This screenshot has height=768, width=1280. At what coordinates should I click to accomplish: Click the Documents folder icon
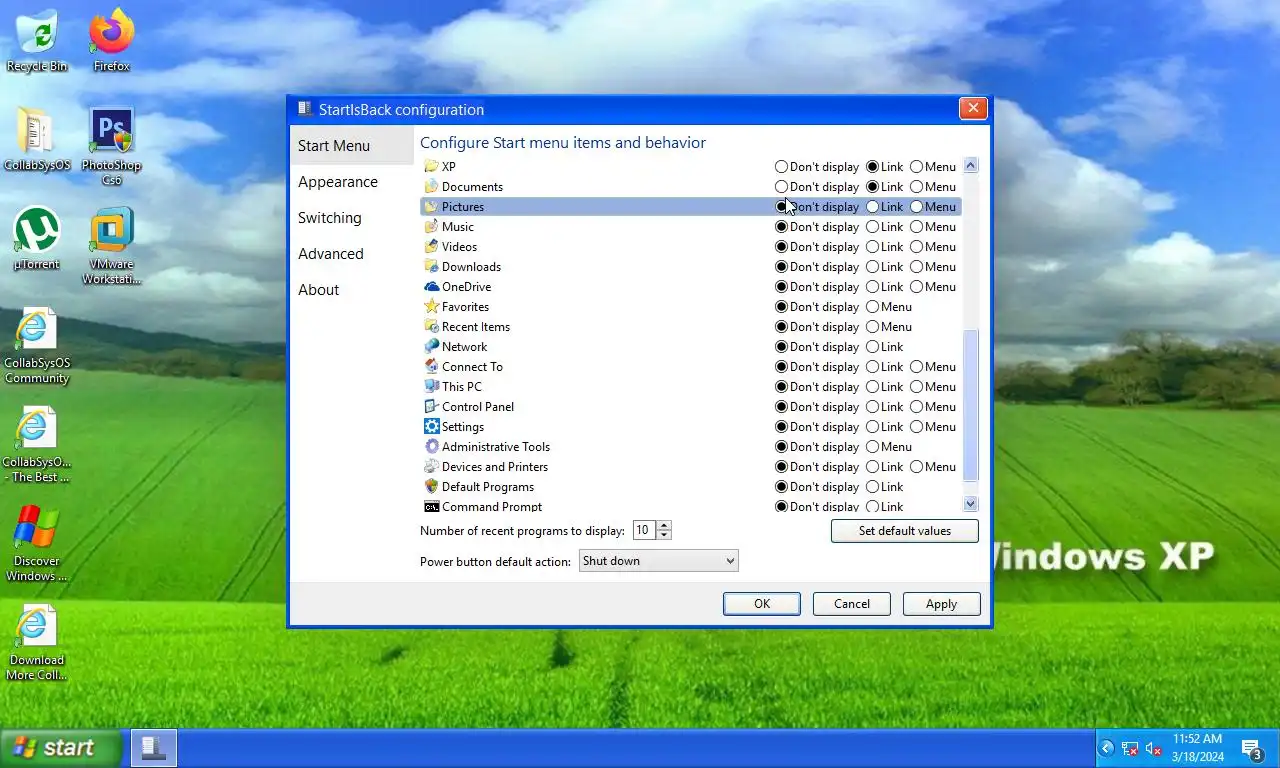[x=431, y=187]
